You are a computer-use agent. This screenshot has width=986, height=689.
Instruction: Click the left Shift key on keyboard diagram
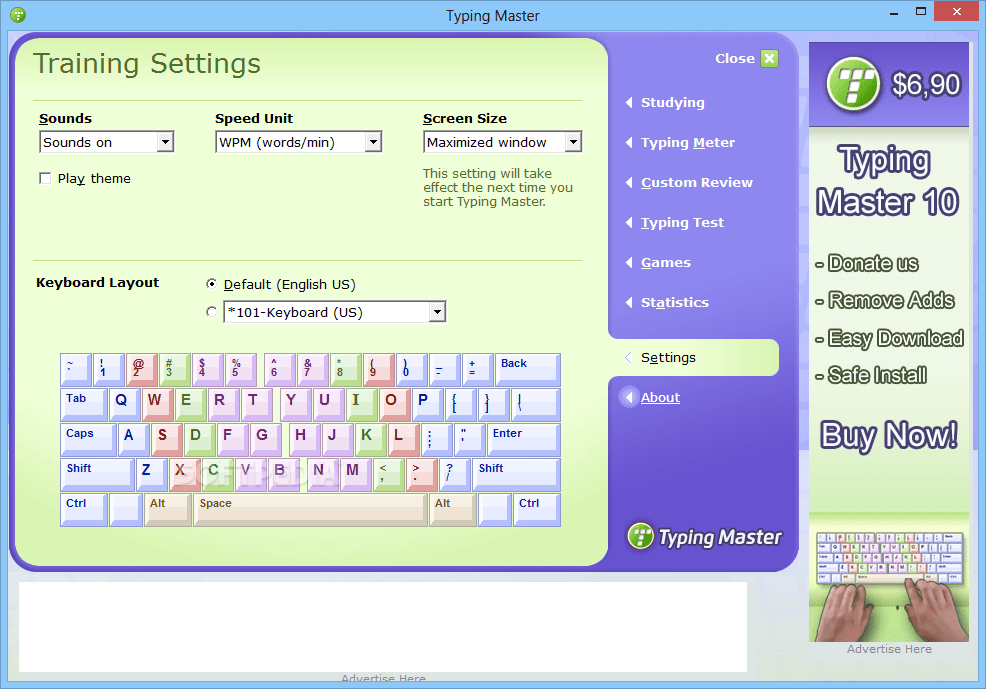[97, 474]
